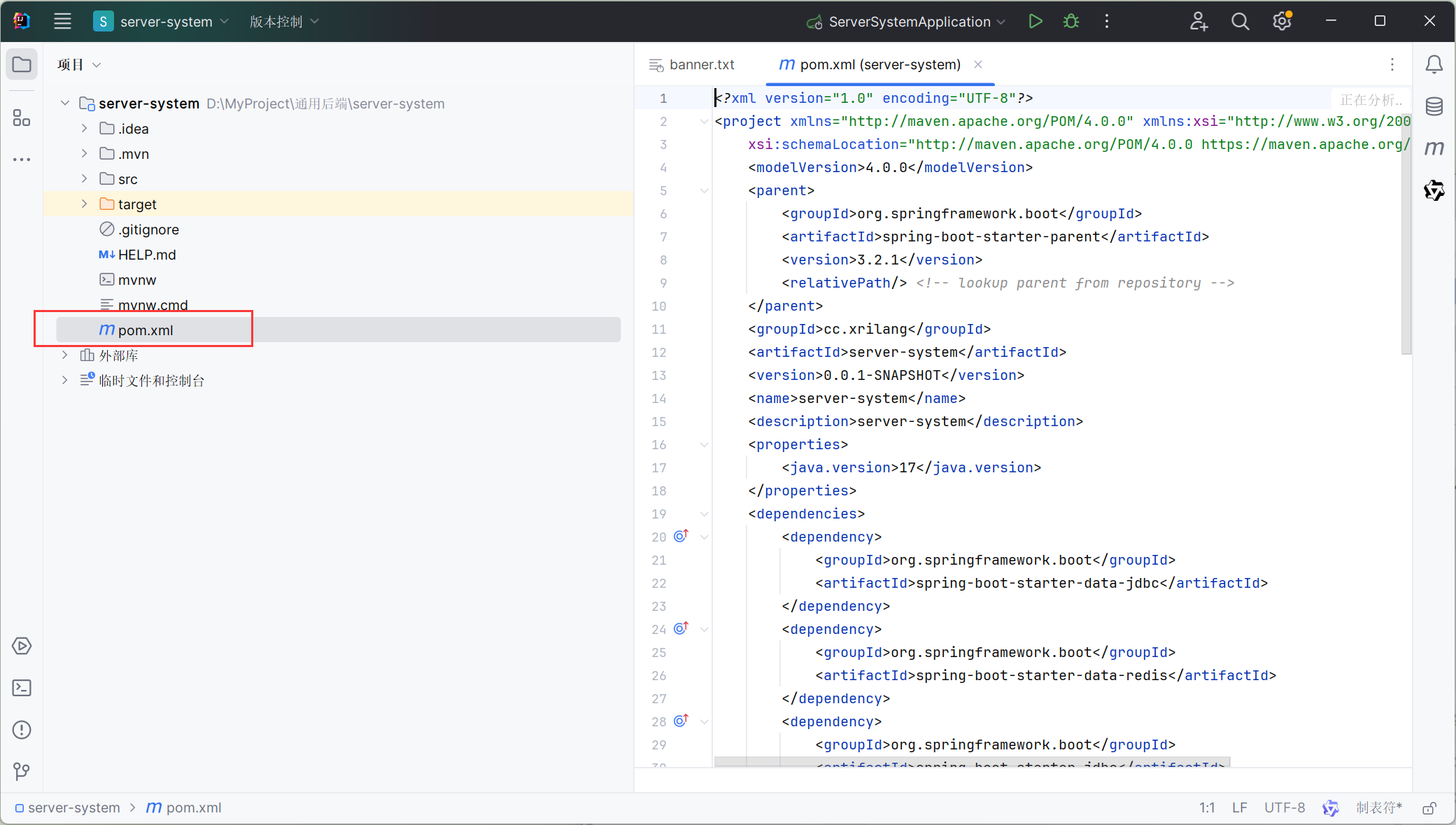Open editor tabs options menu
1456x825 pixels.
click(1392, 64)
